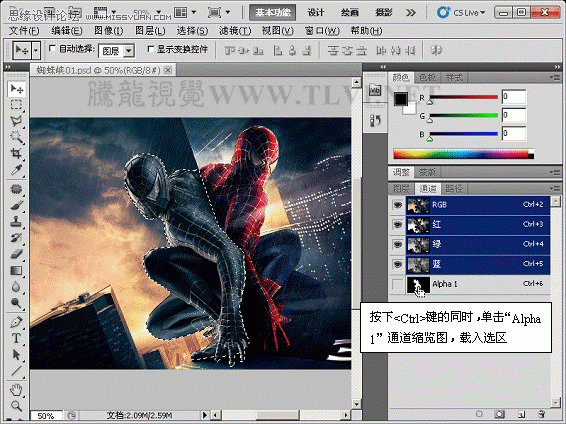Select the Rectangular Marquee tool
566x424 pixels.
click(16, 105)
